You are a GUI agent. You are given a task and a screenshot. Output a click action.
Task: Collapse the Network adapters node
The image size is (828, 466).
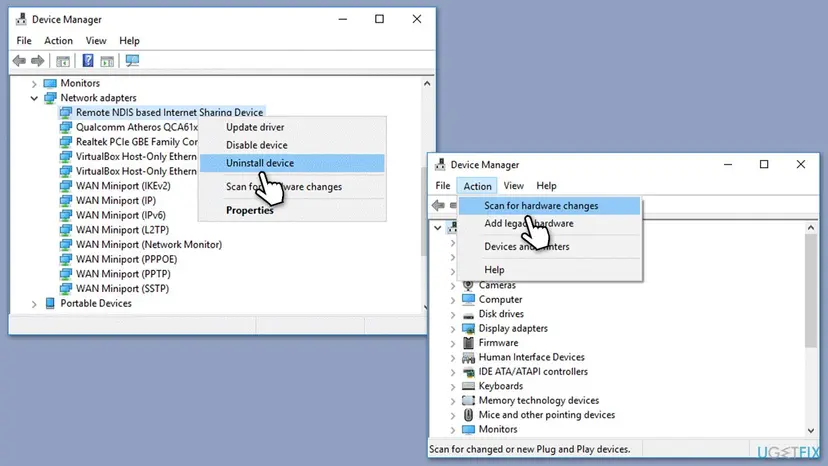(34, 98)
